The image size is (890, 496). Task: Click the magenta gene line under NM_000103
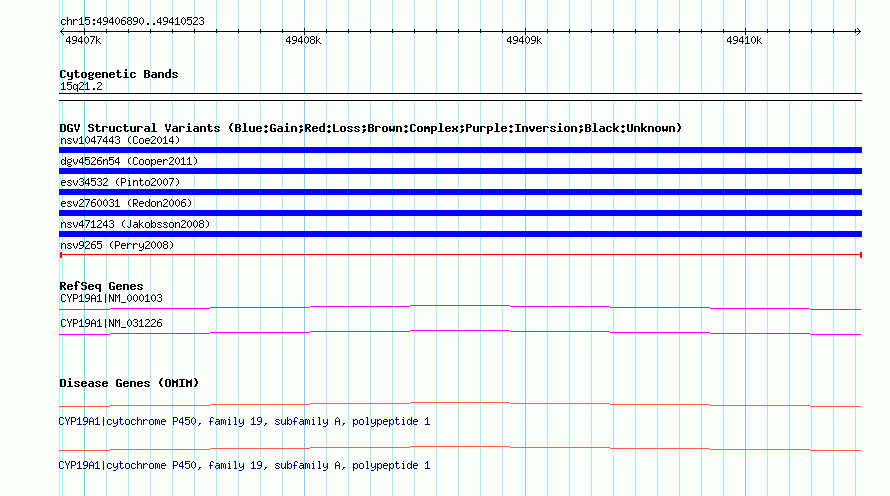[x=460, y=307]
